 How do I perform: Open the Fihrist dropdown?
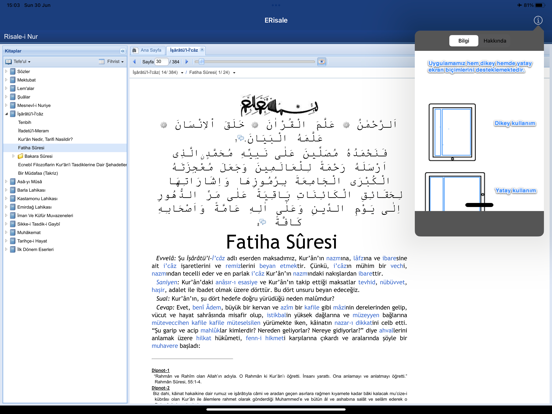(x=111, y=62)
